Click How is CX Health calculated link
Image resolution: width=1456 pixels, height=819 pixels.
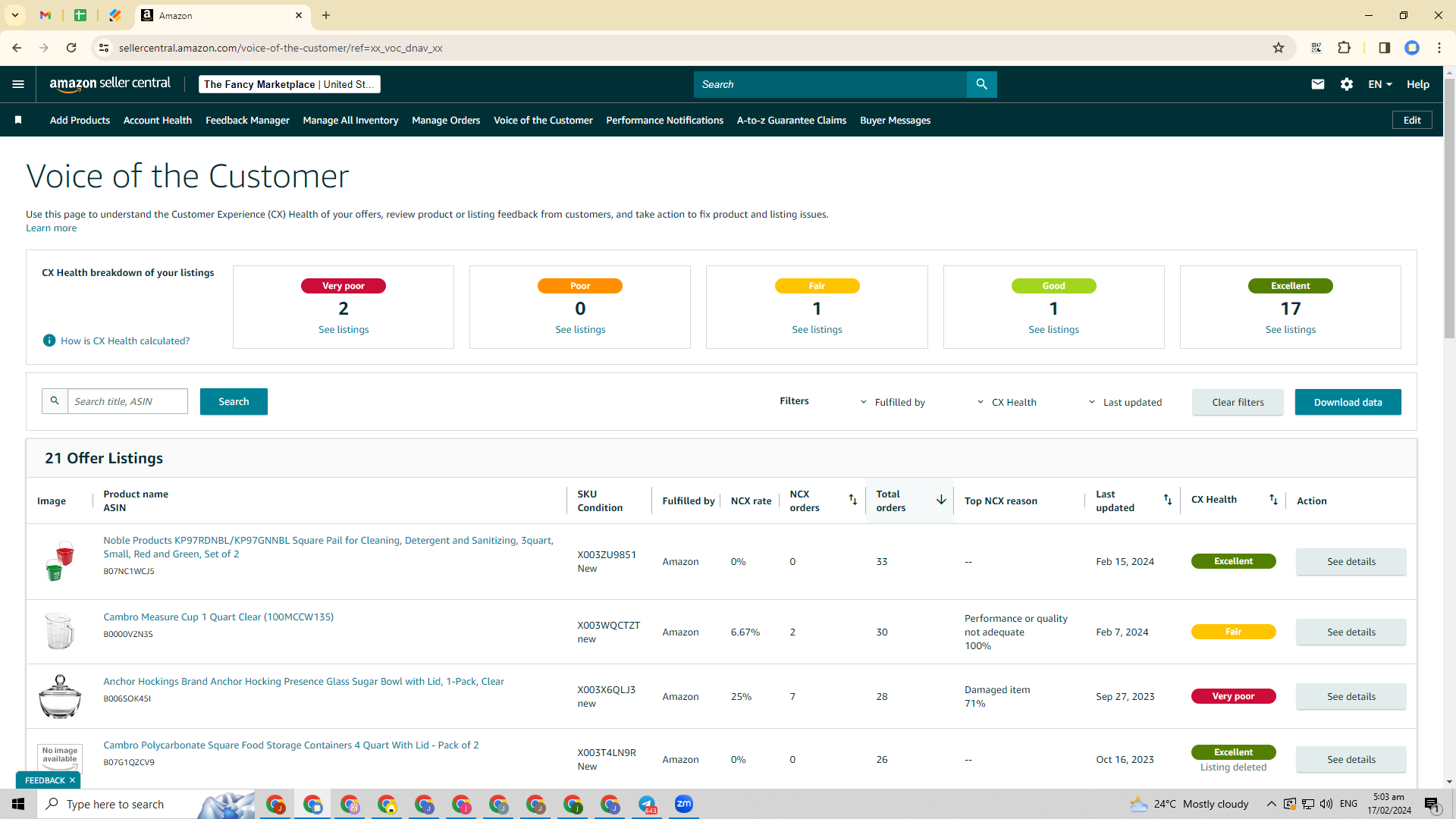click(x=125, y=340)
